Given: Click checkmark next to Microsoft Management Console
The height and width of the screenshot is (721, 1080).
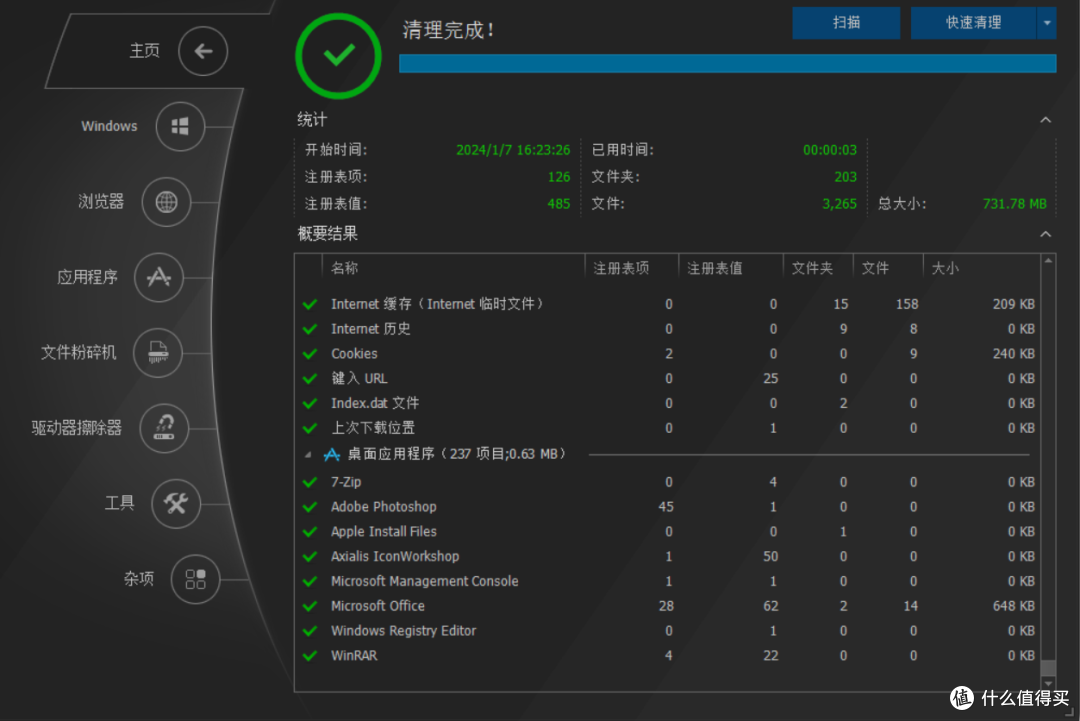Looking at the screenshot, I should click(310, 581).
